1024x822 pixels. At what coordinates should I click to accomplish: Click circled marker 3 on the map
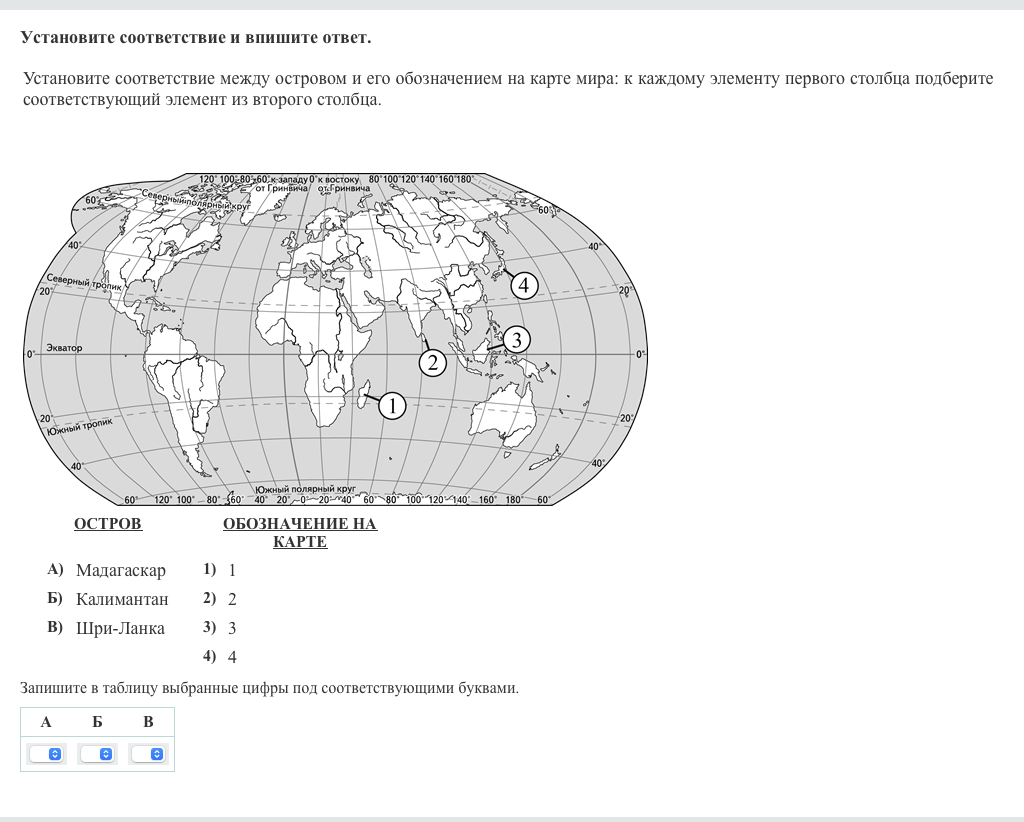tap(516, 340)
